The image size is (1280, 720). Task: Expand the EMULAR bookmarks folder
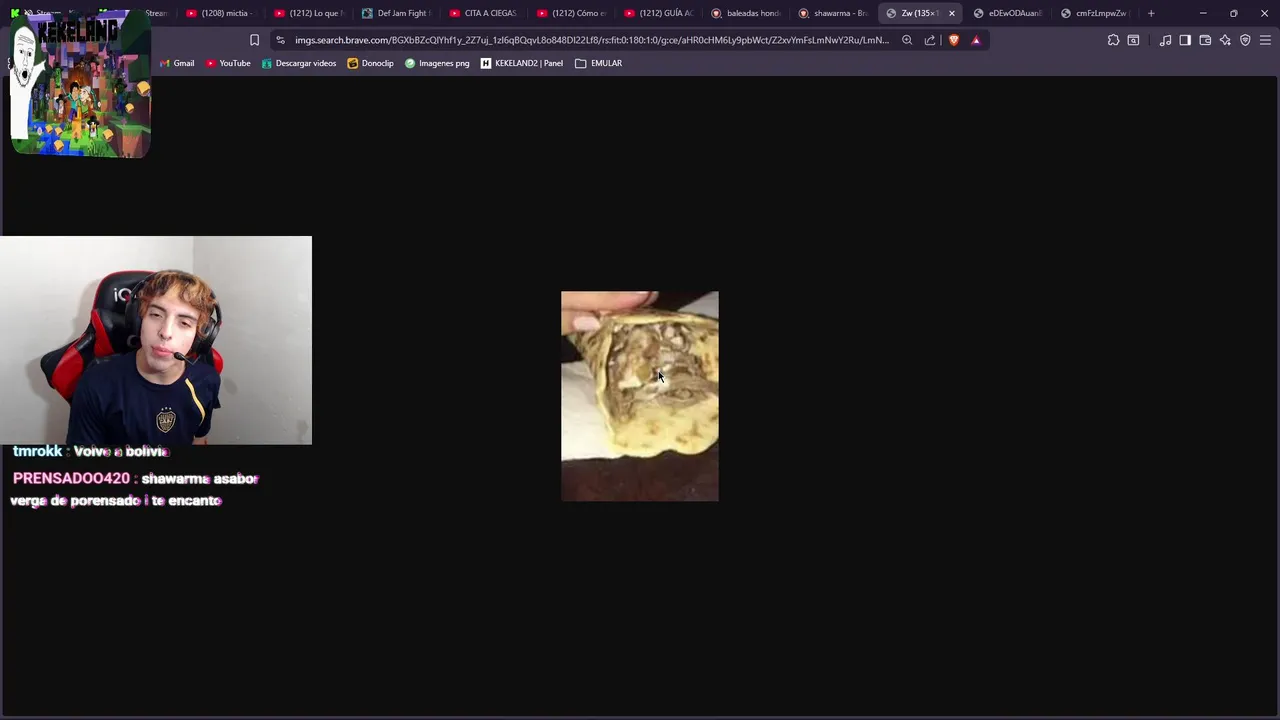coord(599,63)
